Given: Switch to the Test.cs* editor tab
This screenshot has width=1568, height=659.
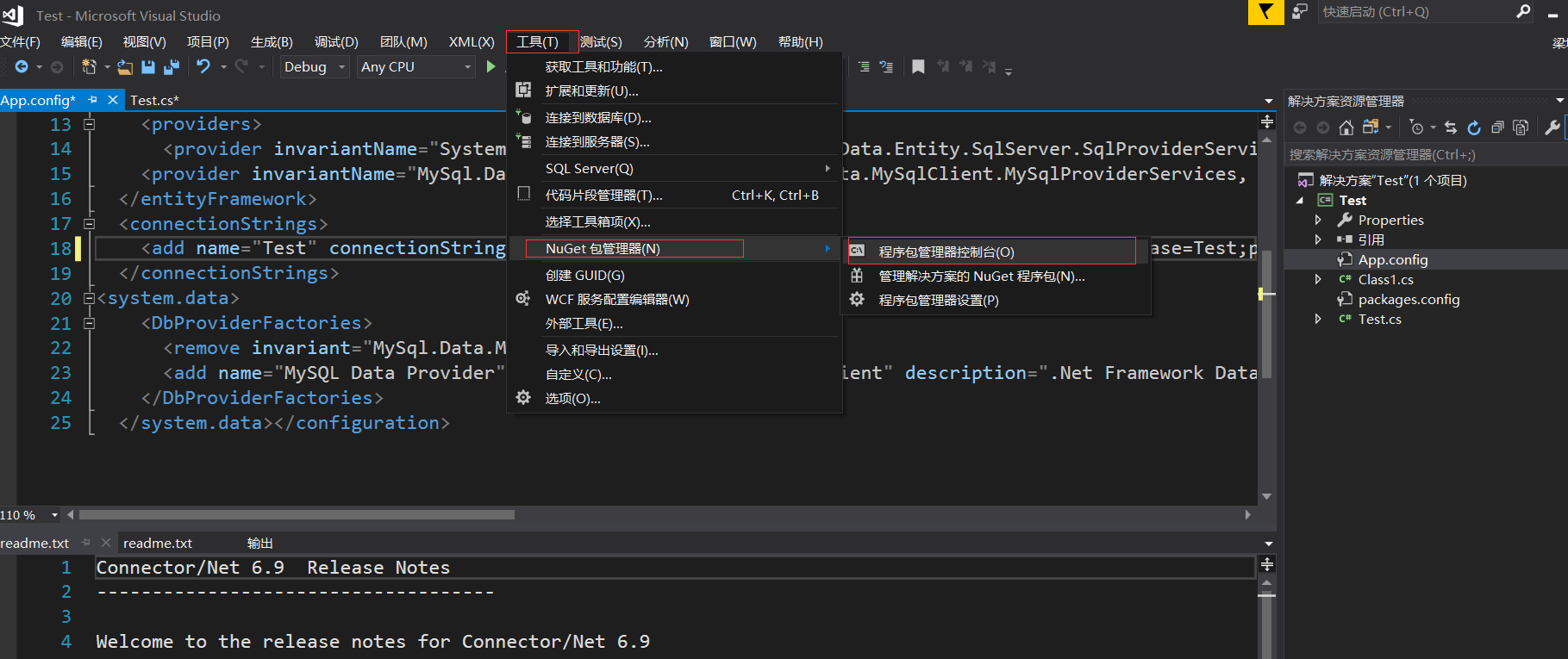Looking at the screenshot, I should (x=154, y=100).
